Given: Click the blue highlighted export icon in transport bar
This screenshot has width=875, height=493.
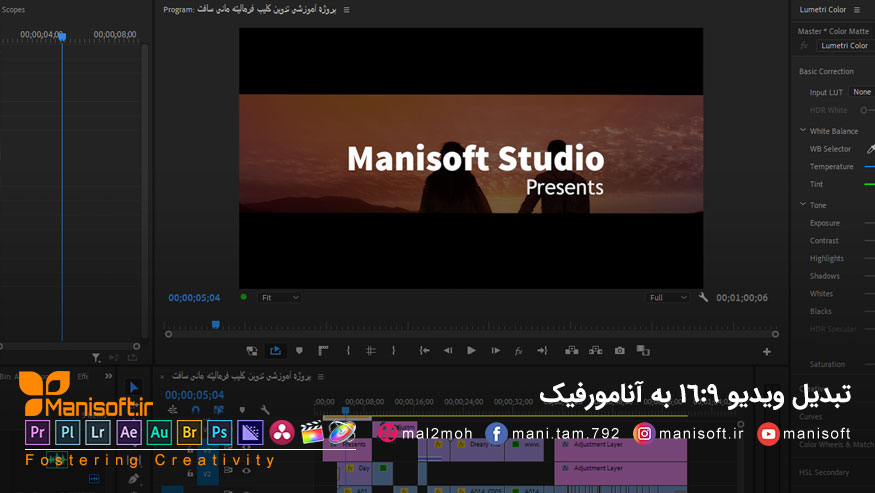Looking at the screenshot, I should 275,351.
